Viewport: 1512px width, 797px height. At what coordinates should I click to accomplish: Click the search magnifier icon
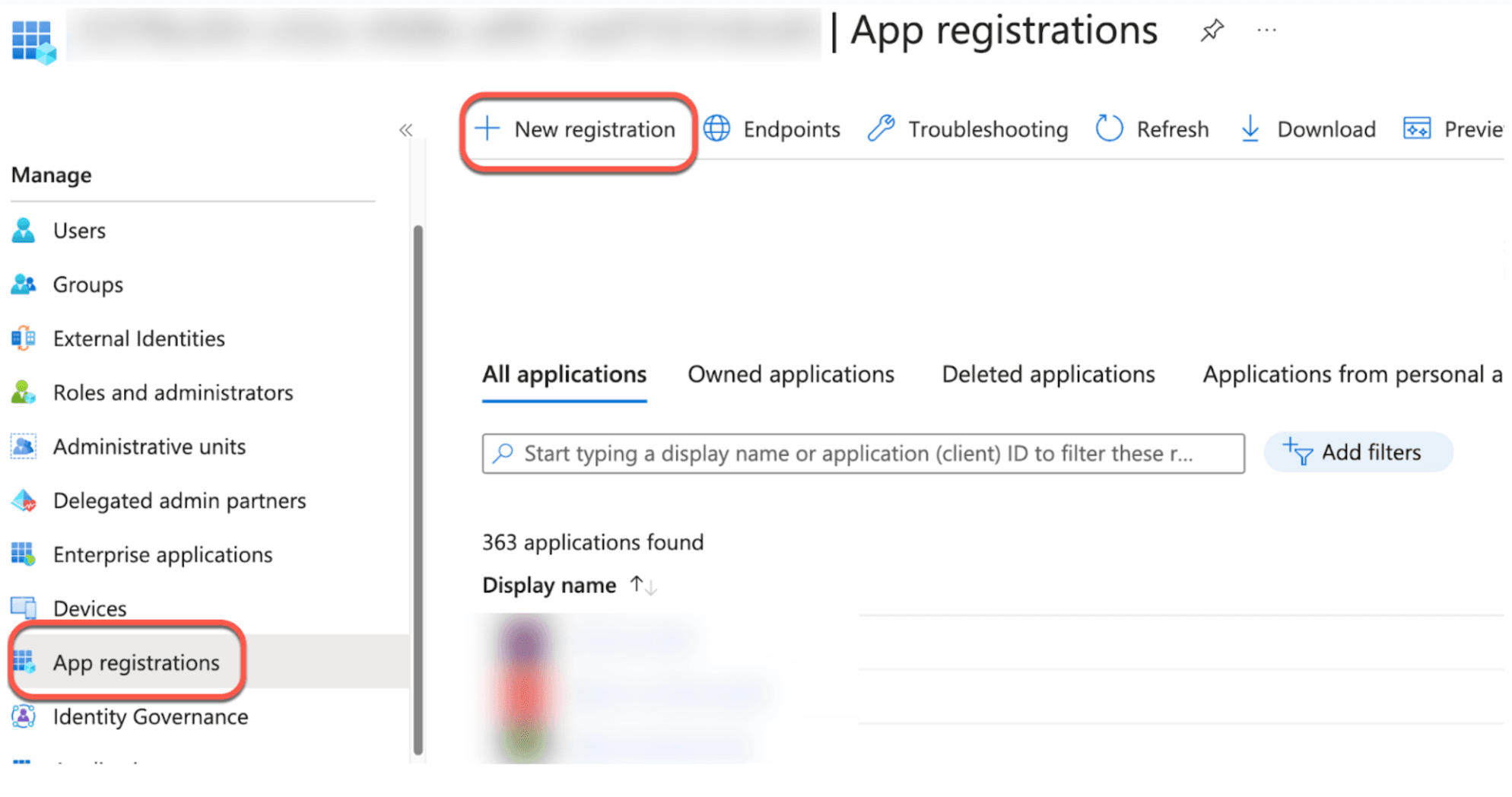click(503, 453)
